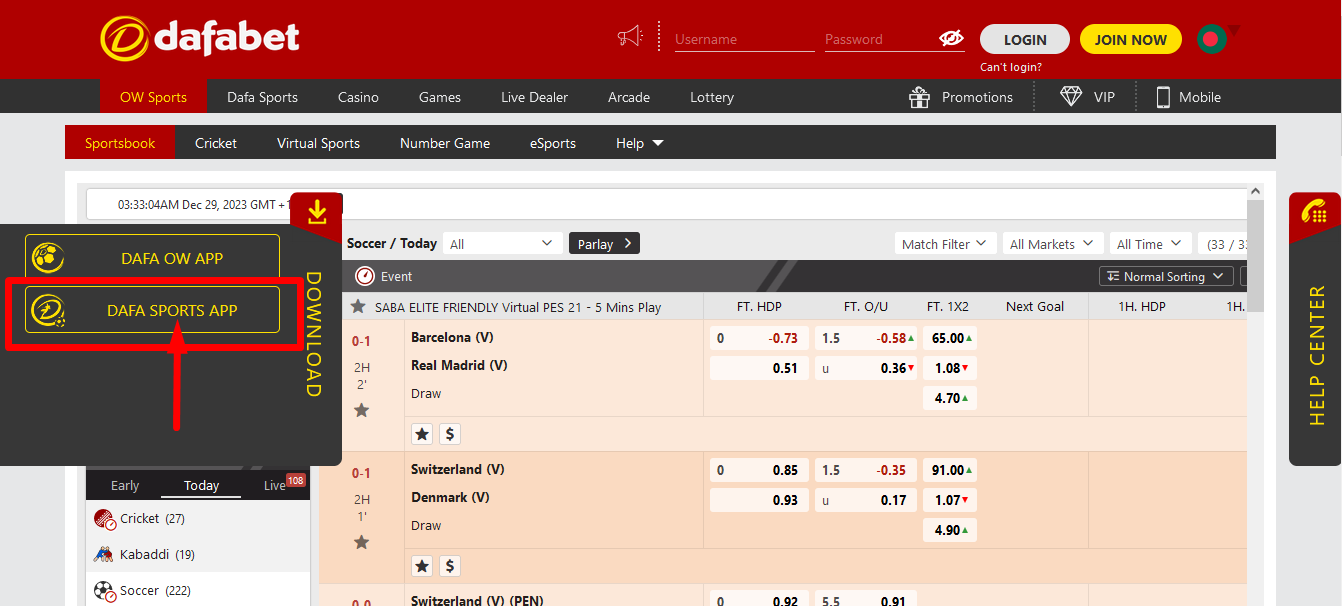1342x607 pixels.
Task: Click Barcelona FT.HDP odds -0.73
Action: [759, 338]
